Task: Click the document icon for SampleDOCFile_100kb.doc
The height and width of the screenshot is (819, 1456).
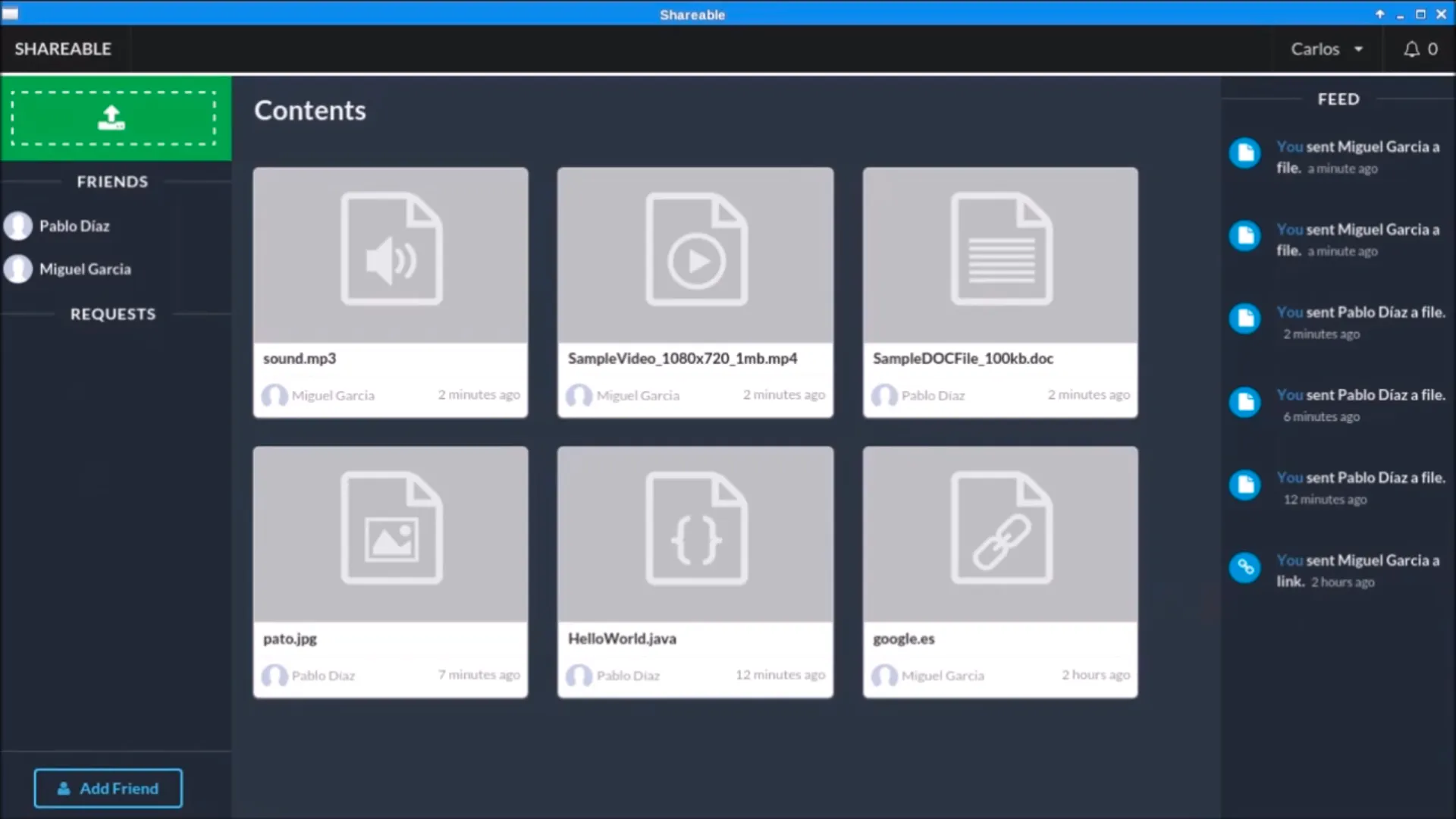Action: pos(1001,249)
